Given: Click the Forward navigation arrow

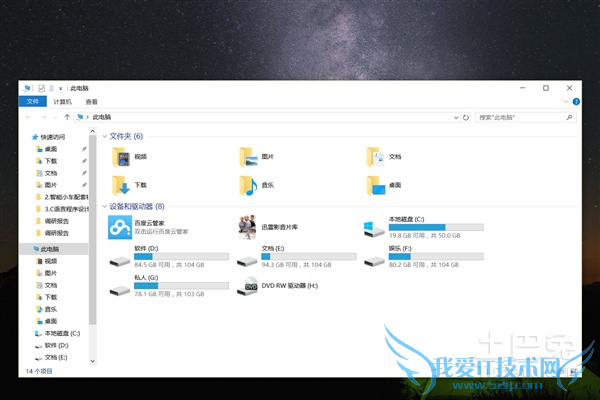Looking at the screenshot, I should point(44,117).
